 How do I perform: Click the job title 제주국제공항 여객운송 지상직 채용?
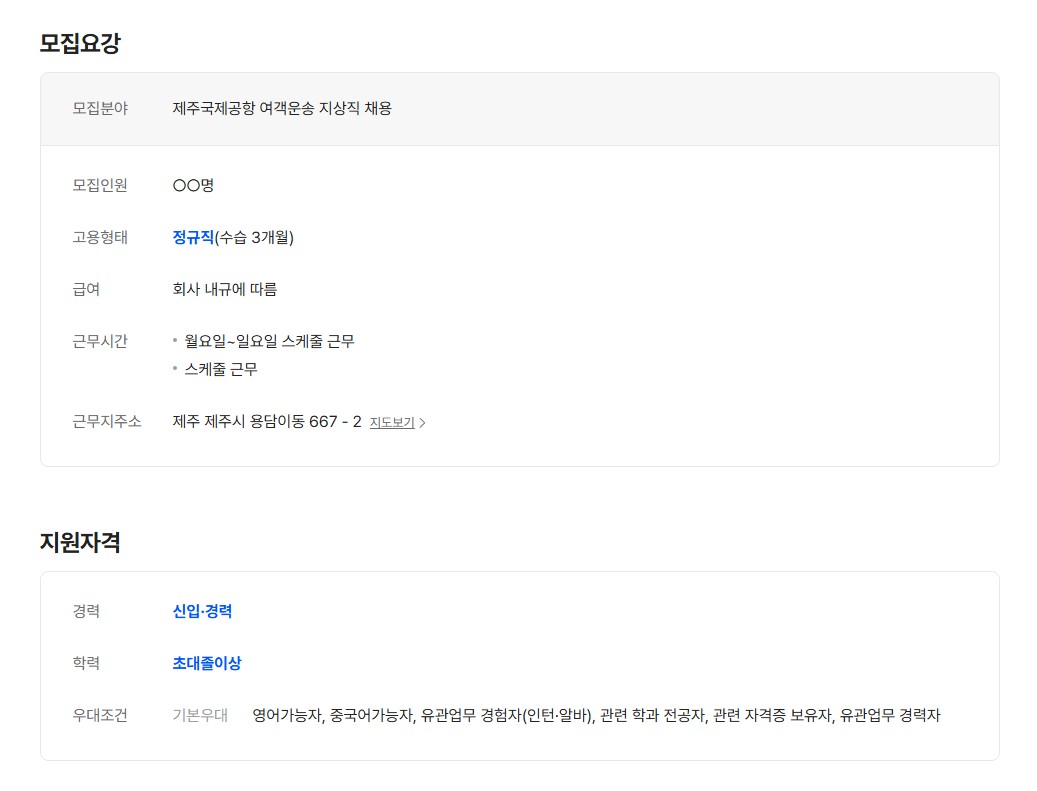(282, 108)
